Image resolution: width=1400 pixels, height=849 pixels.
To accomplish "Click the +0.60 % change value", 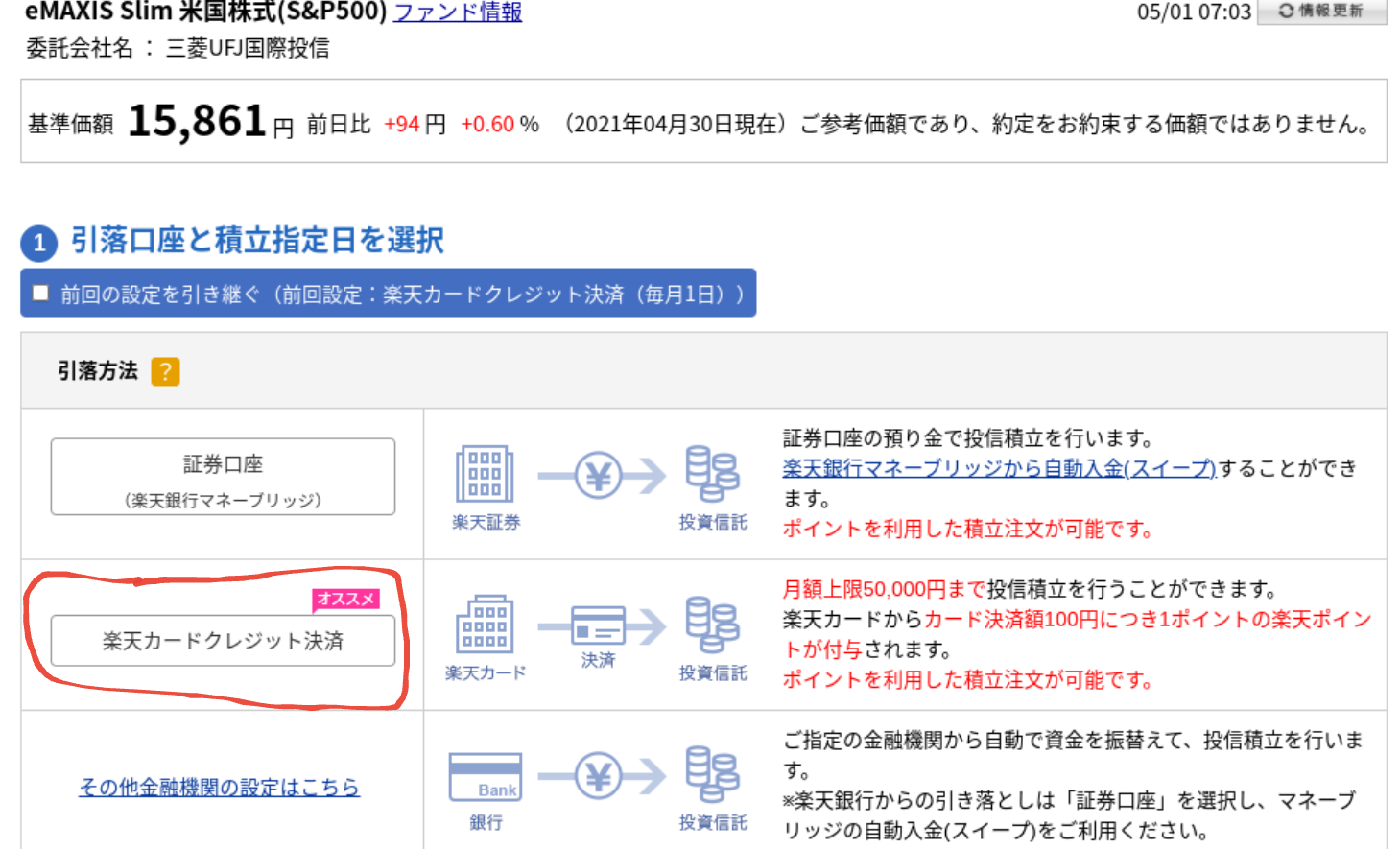I will tap(500, 124).
